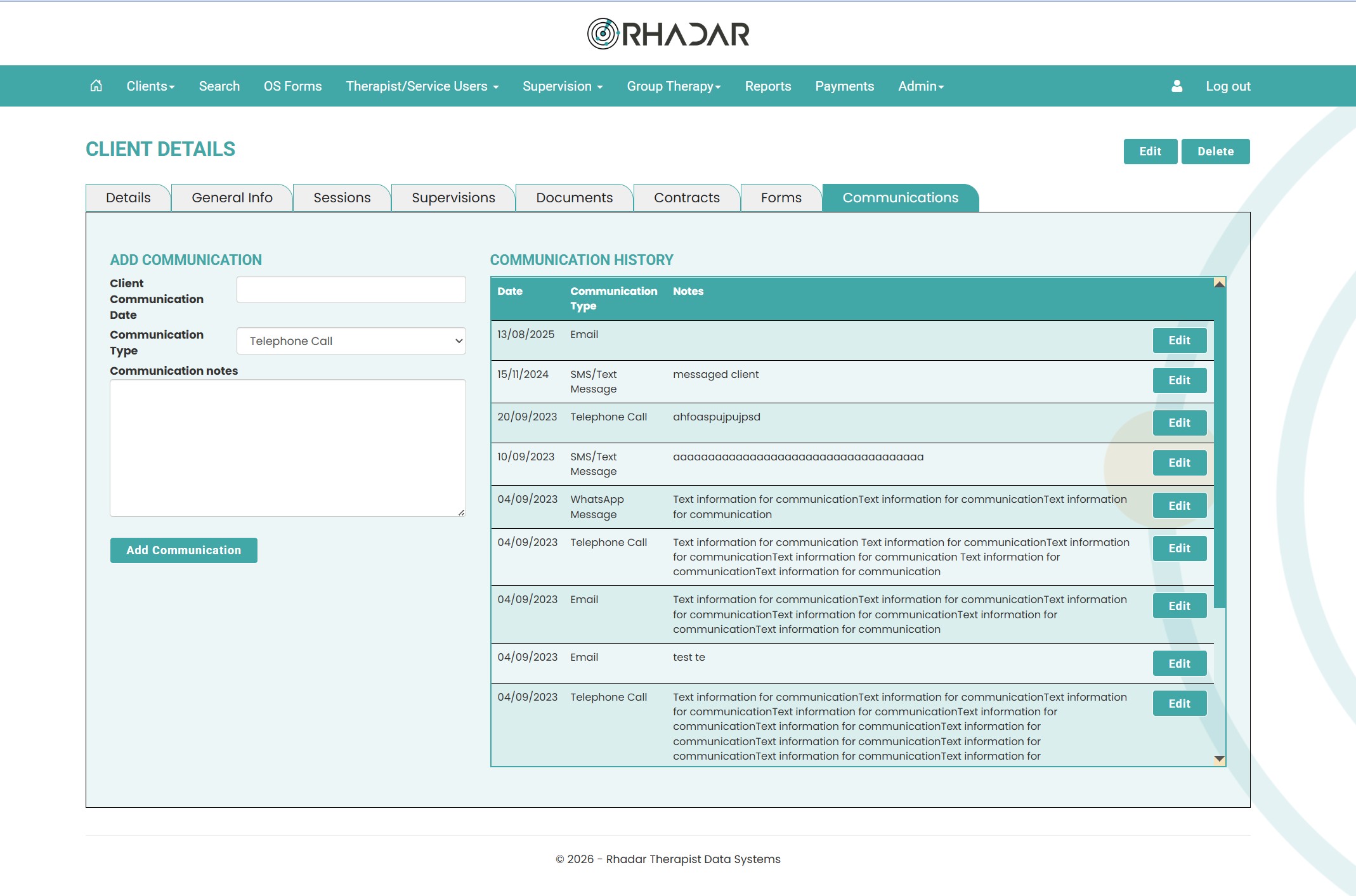Open Reports from navigation bar
1356x896 pixels.
(768, 86)
